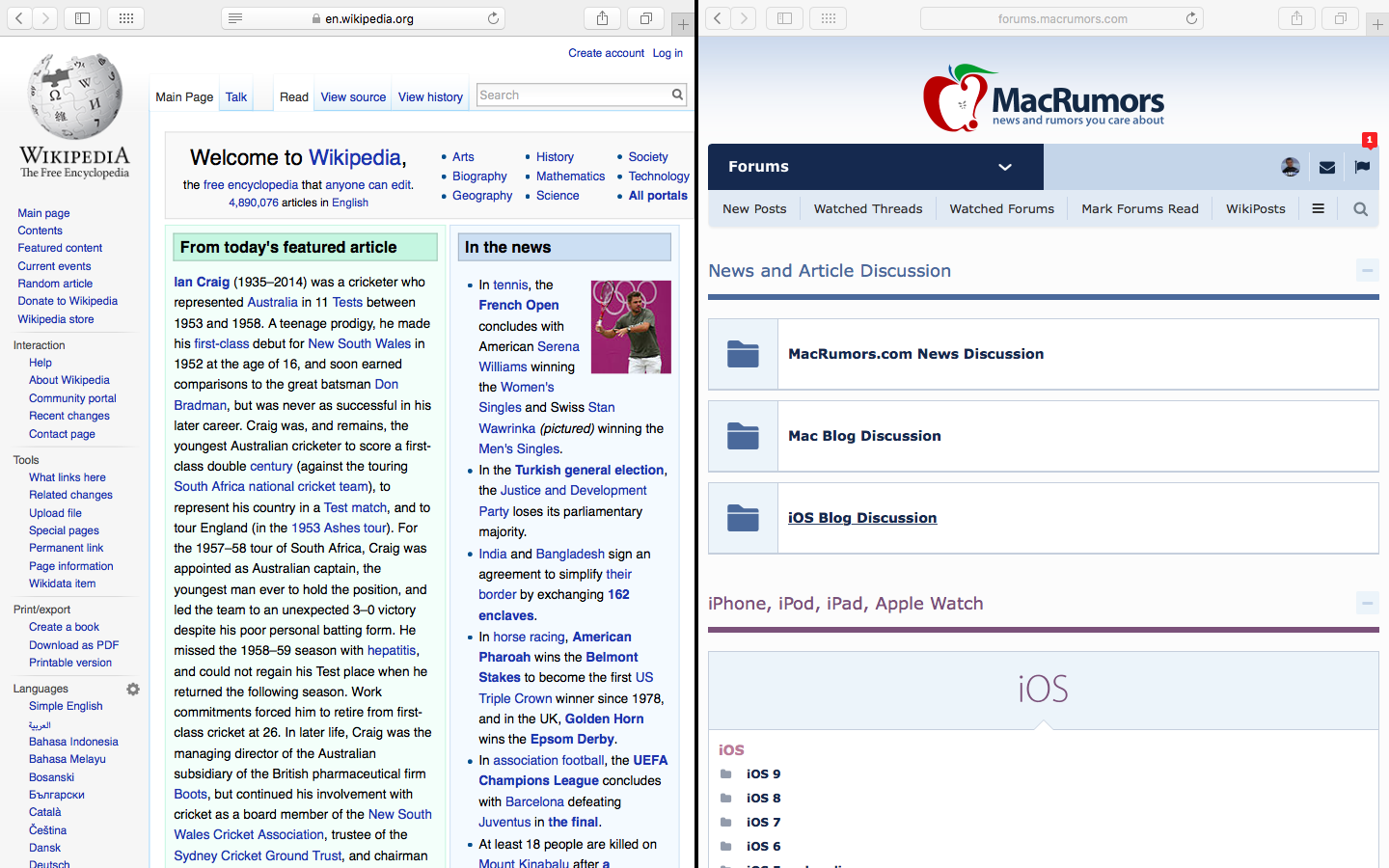The height and width of the screenshot is (868, 1389).
Task: Open Donate to Wikipedia link
Action: (x=68, y=301)
